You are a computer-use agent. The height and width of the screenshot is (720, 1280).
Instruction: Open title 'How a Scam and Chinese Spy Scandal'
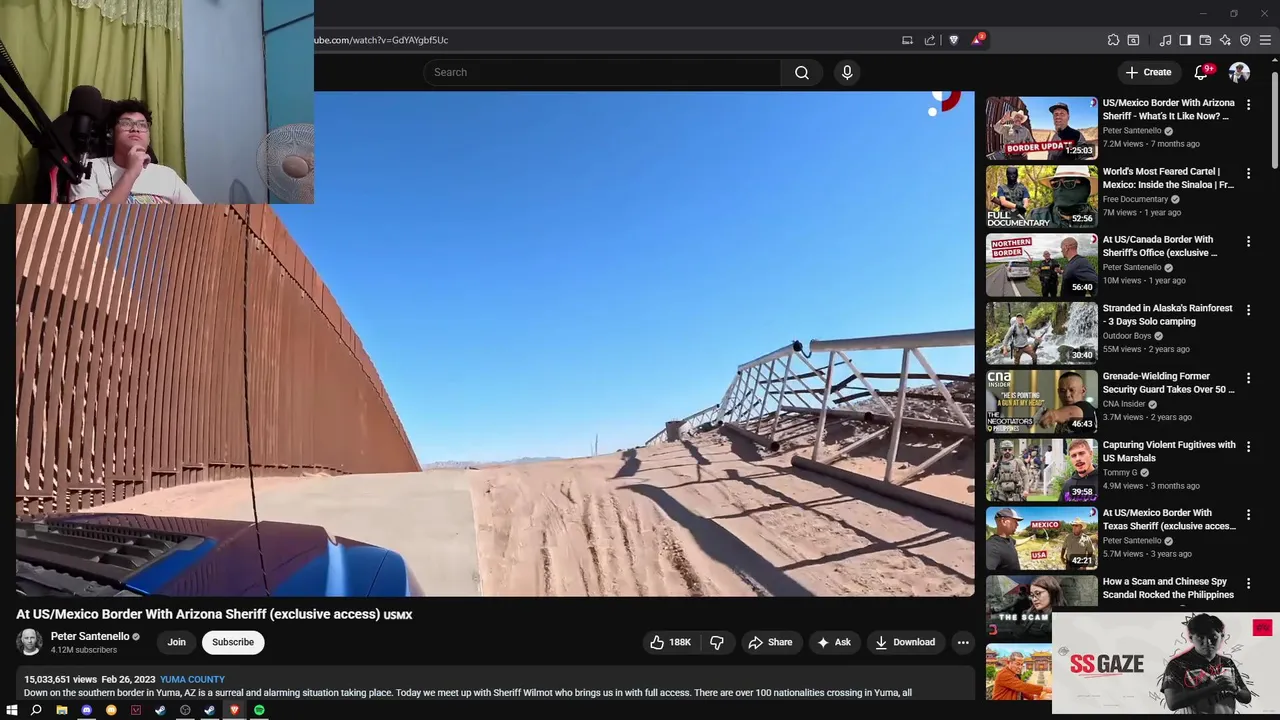point(1168,588)
